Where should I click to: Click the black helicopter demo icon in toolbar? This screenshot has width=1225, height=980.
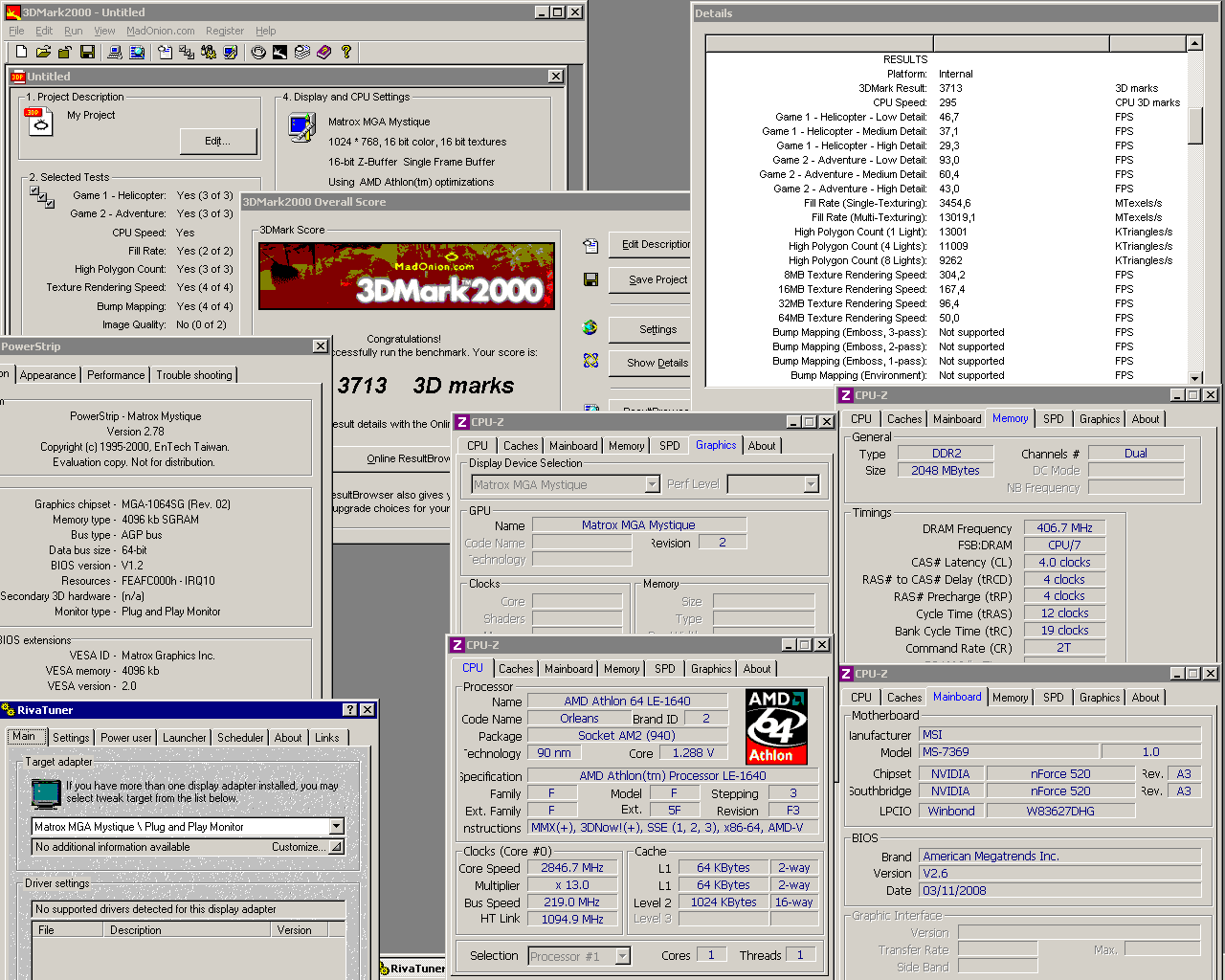pos(280,52)
